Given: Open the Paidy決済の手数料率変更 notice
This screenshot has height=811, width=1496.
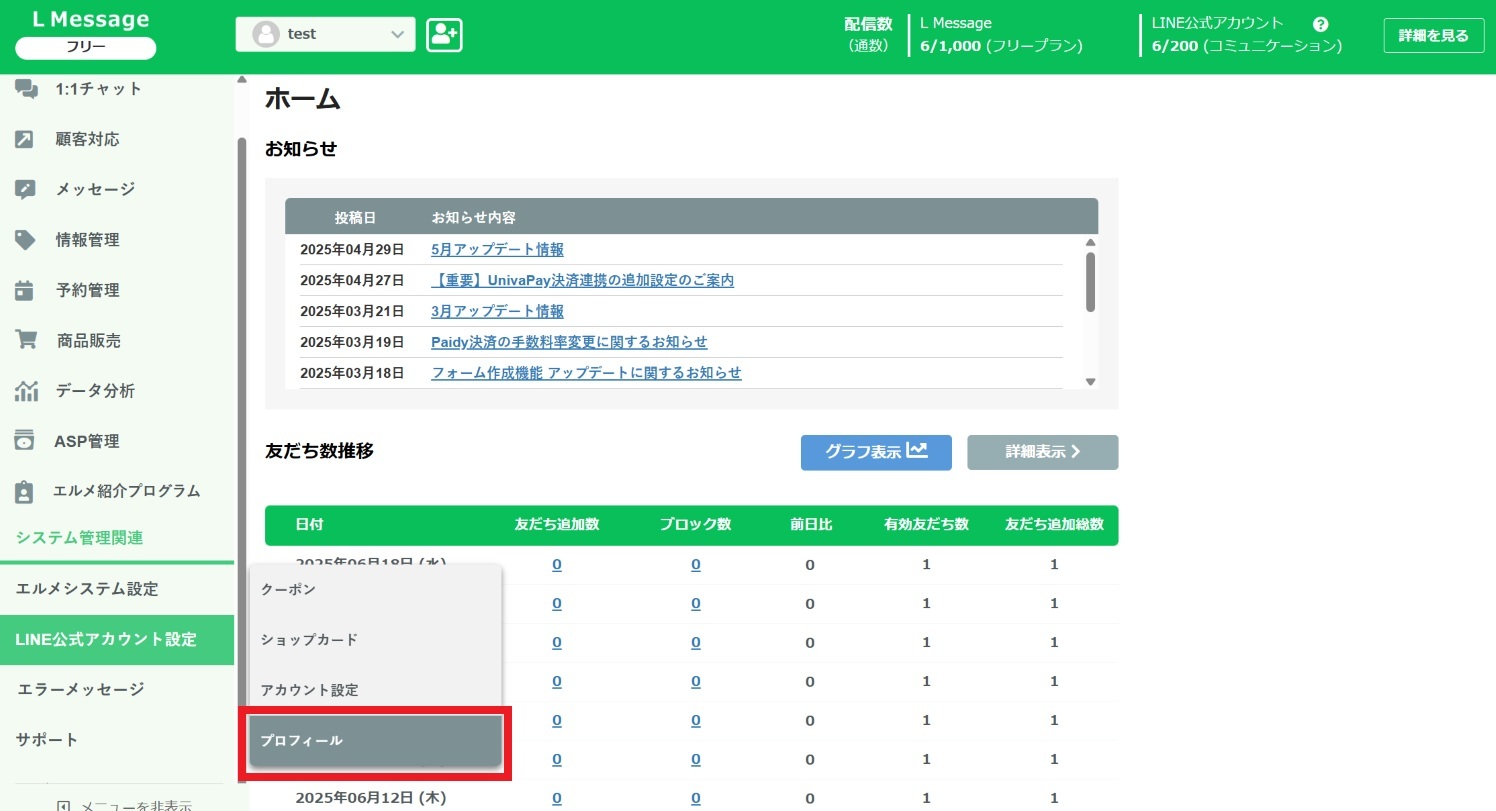Looking at the screenshot, I should (569, 342).
